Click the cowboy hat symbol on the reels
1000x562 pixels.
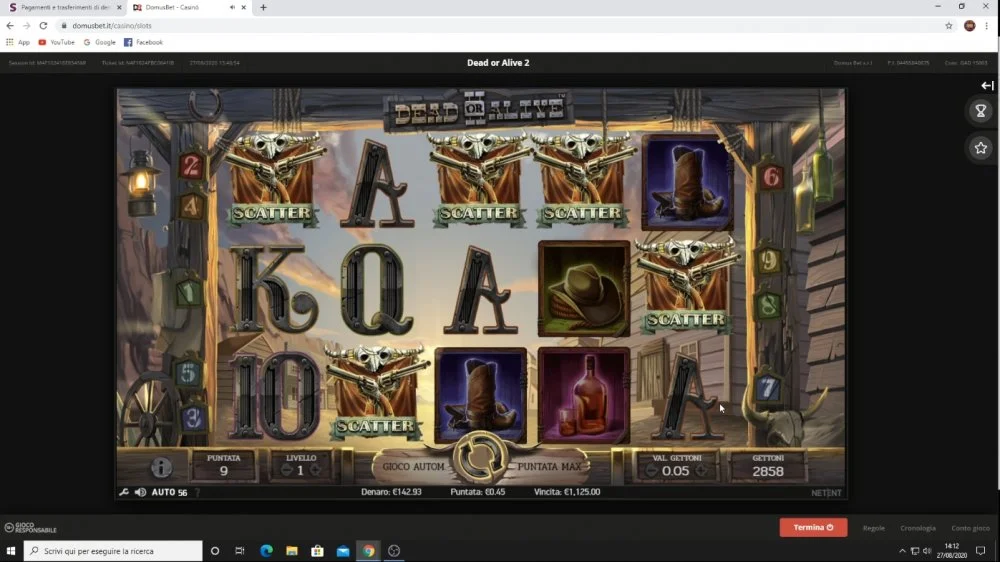pos(584,289)
